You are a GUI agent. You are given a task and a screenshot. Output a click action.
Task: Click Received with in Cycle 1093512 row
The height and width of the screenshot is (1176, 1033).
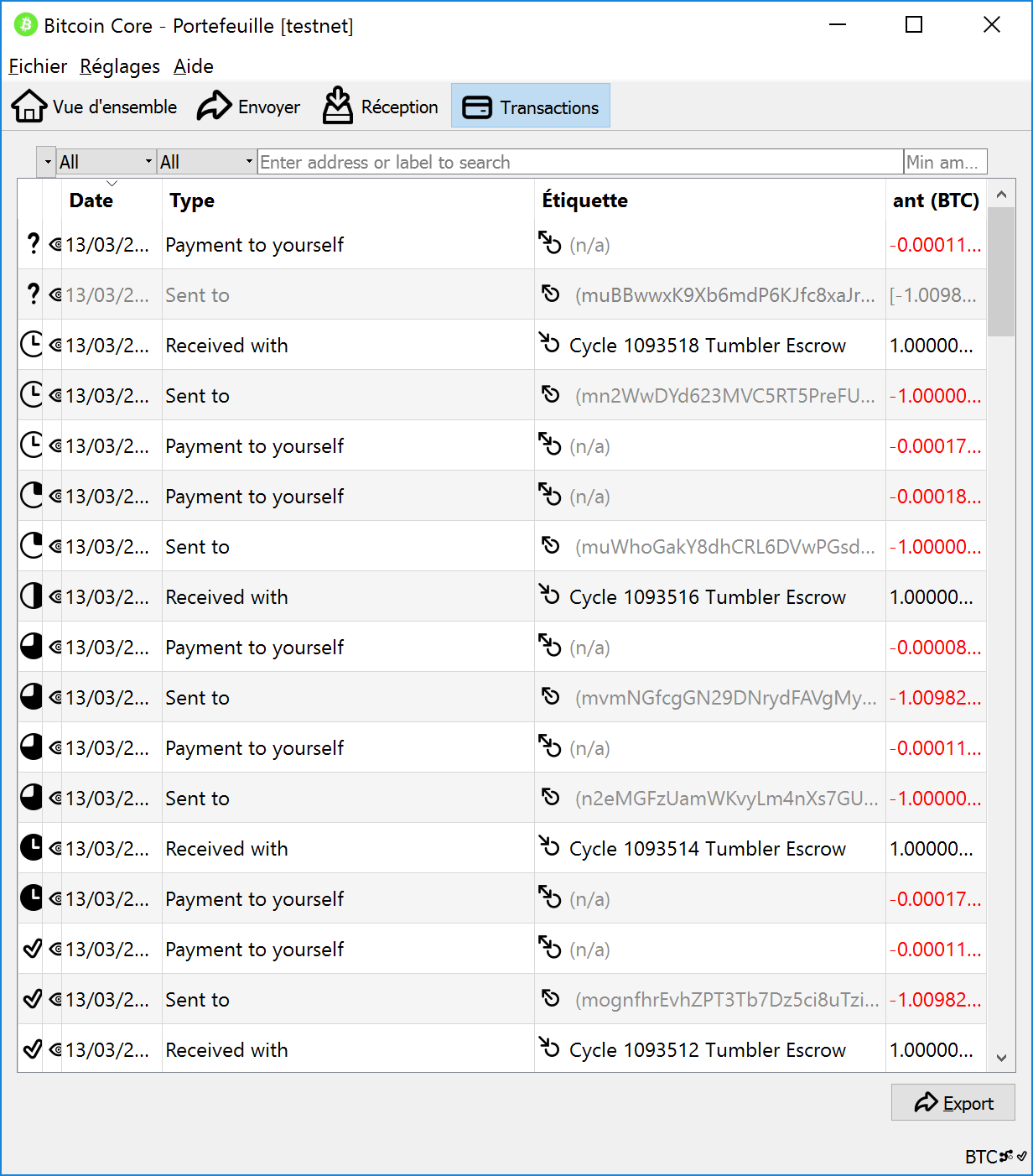(x=226, y=1050)
